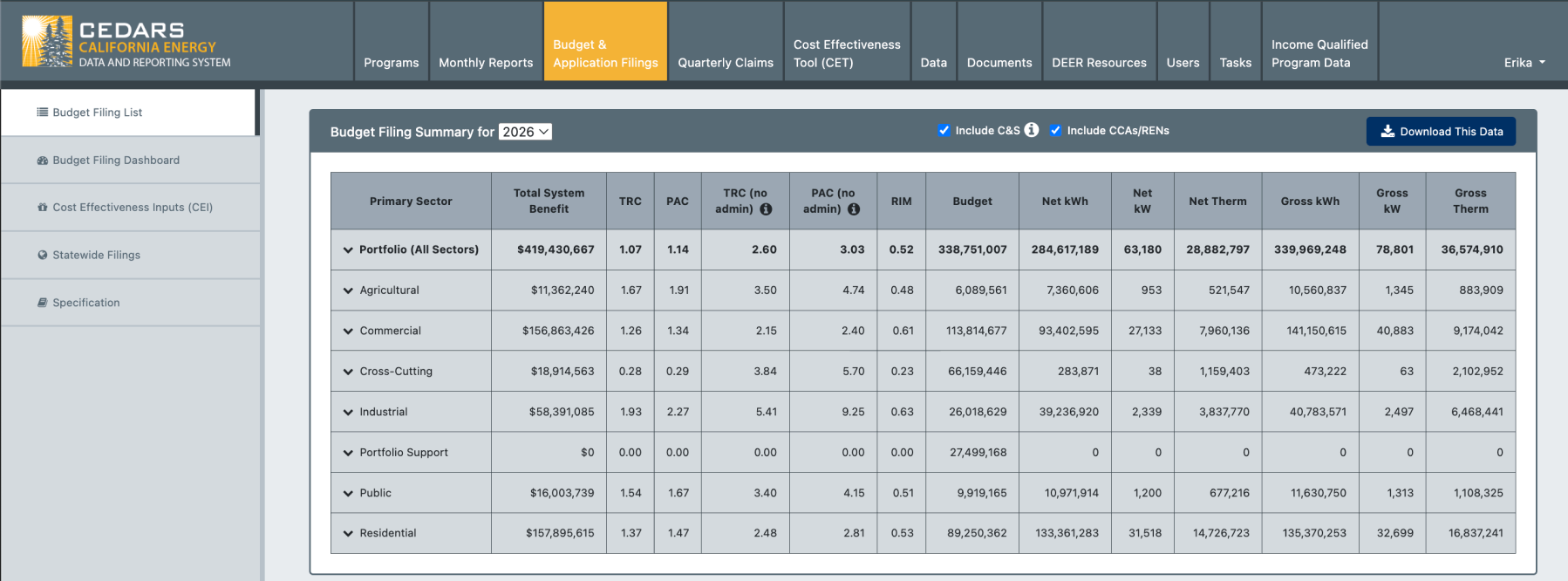The height and width of the screenshot is (581, 1568).
Task: Click the Download This Data button
Action: [1441, 132]
